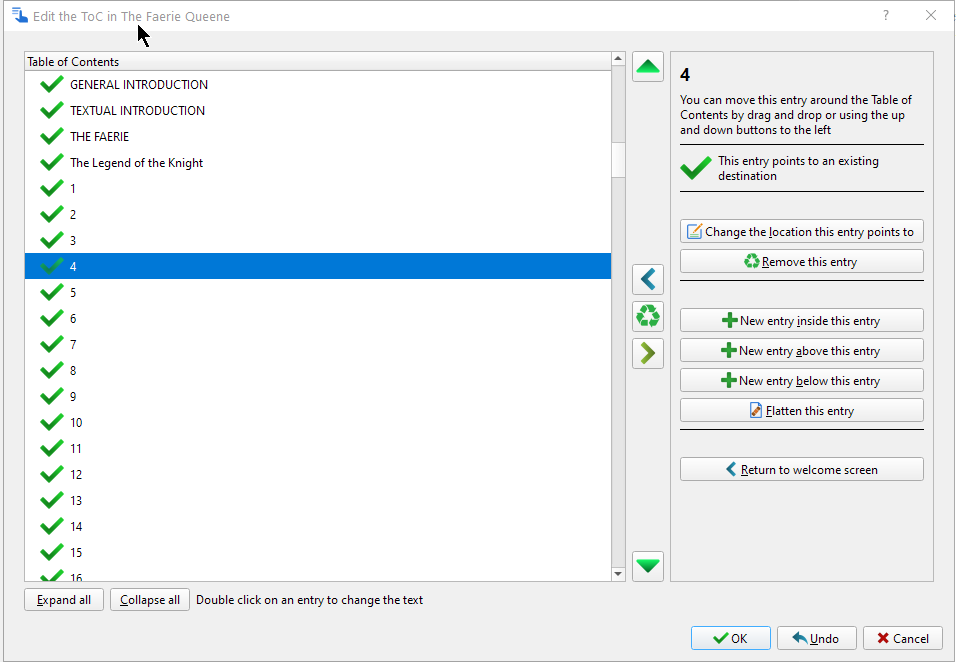Screen dimensions: 956x662
Task: Add New entry below this entry
Action: [x=802, y=380]
